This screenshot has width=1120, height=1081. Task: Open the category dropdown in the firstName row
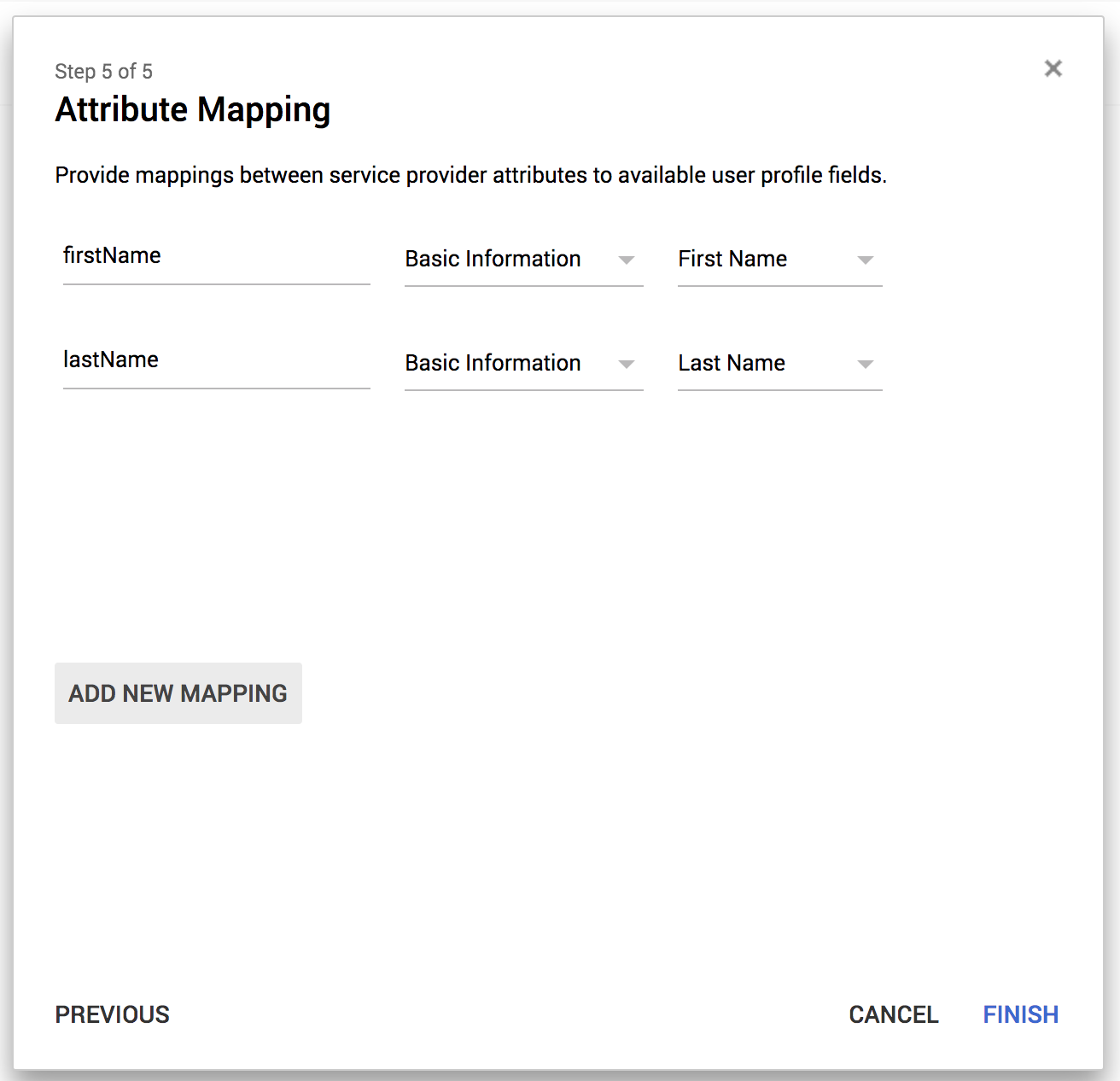point(522,260)
